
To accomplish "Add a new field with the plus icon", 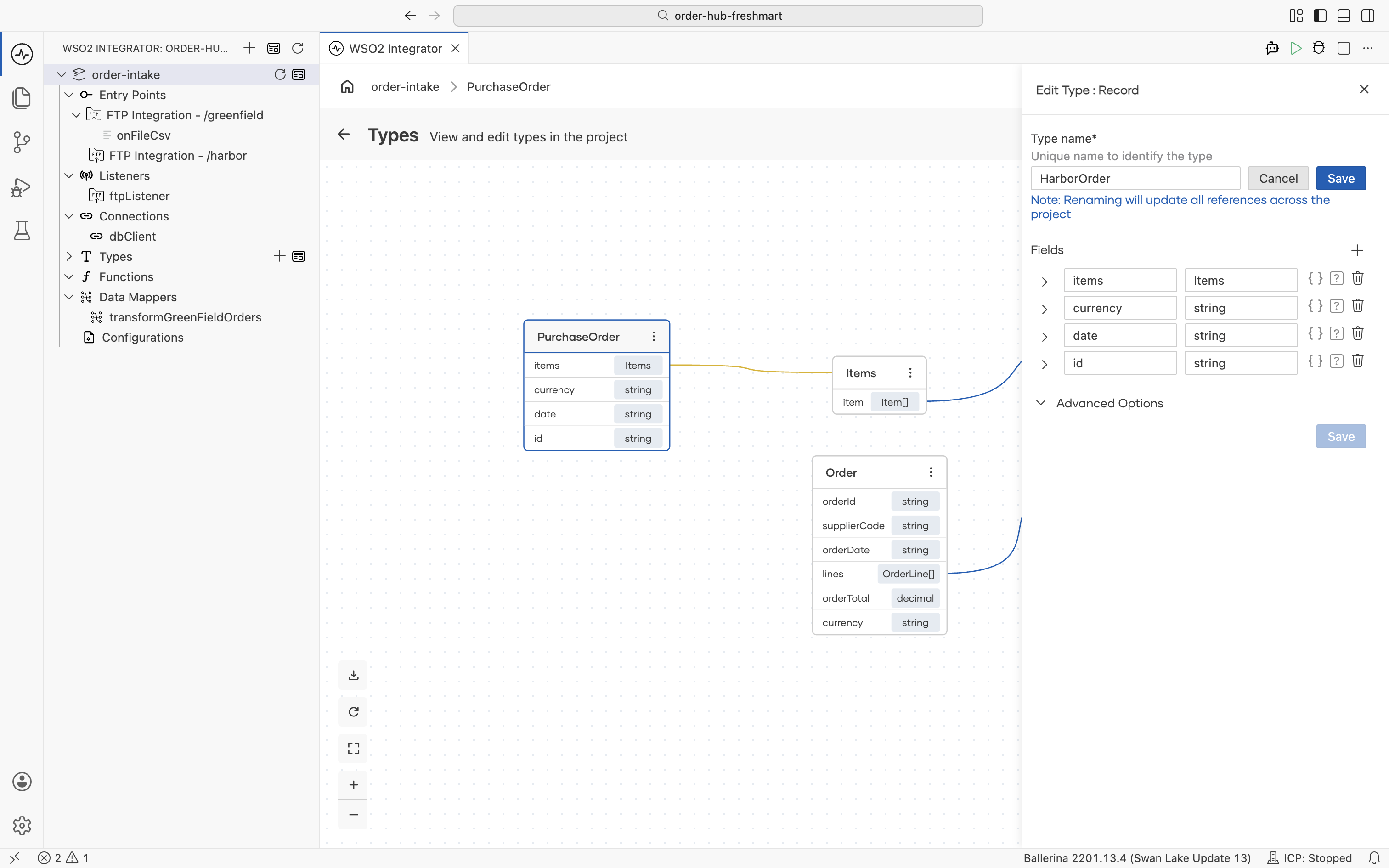I will pyautogui.click(x=1357, y=250).
